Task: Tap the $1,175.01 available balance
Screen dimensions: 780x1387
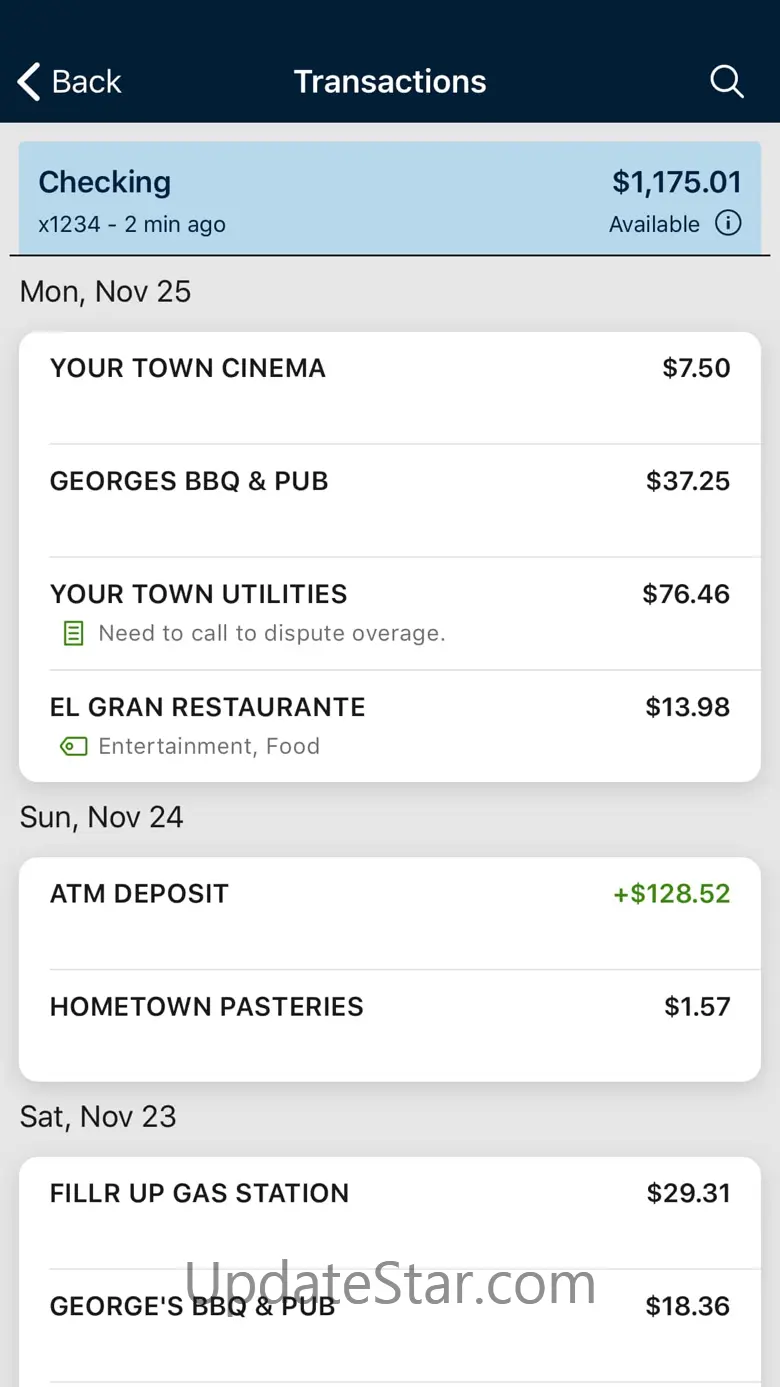Action: click(x=677, y=182)
